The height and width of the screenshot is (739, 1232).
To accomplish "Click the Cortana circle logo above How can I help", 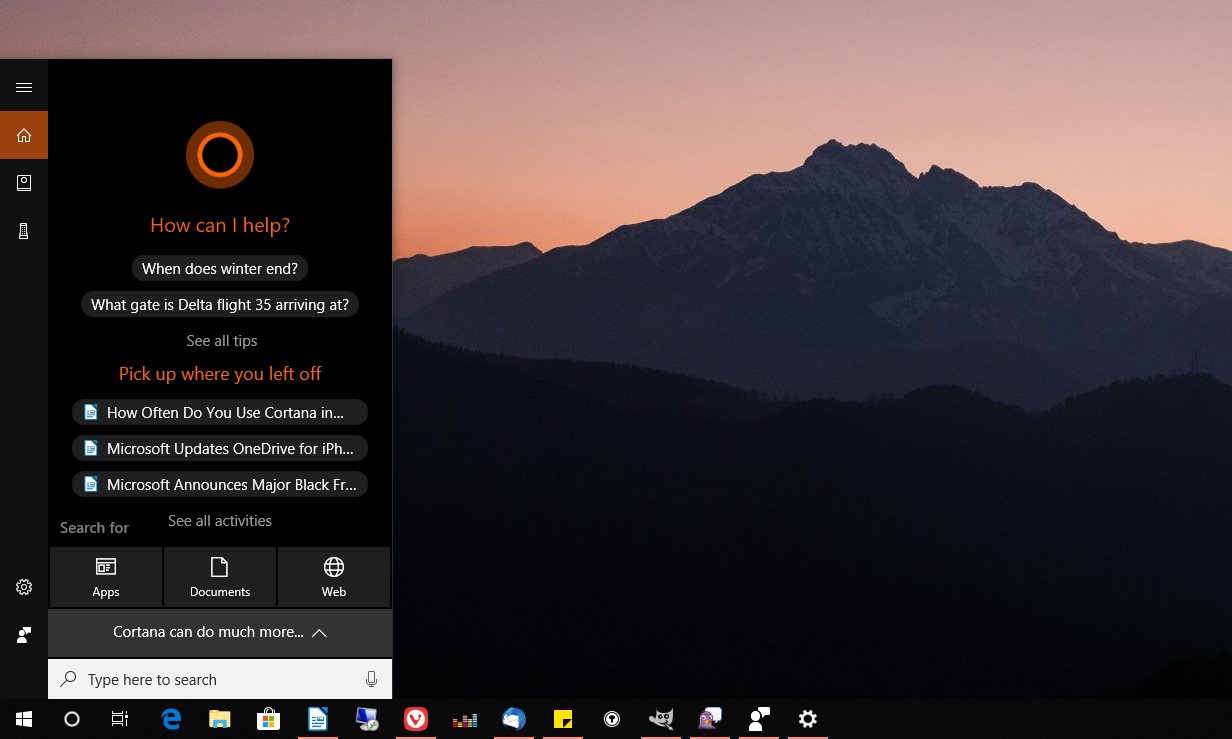I will tap(219, 154).
